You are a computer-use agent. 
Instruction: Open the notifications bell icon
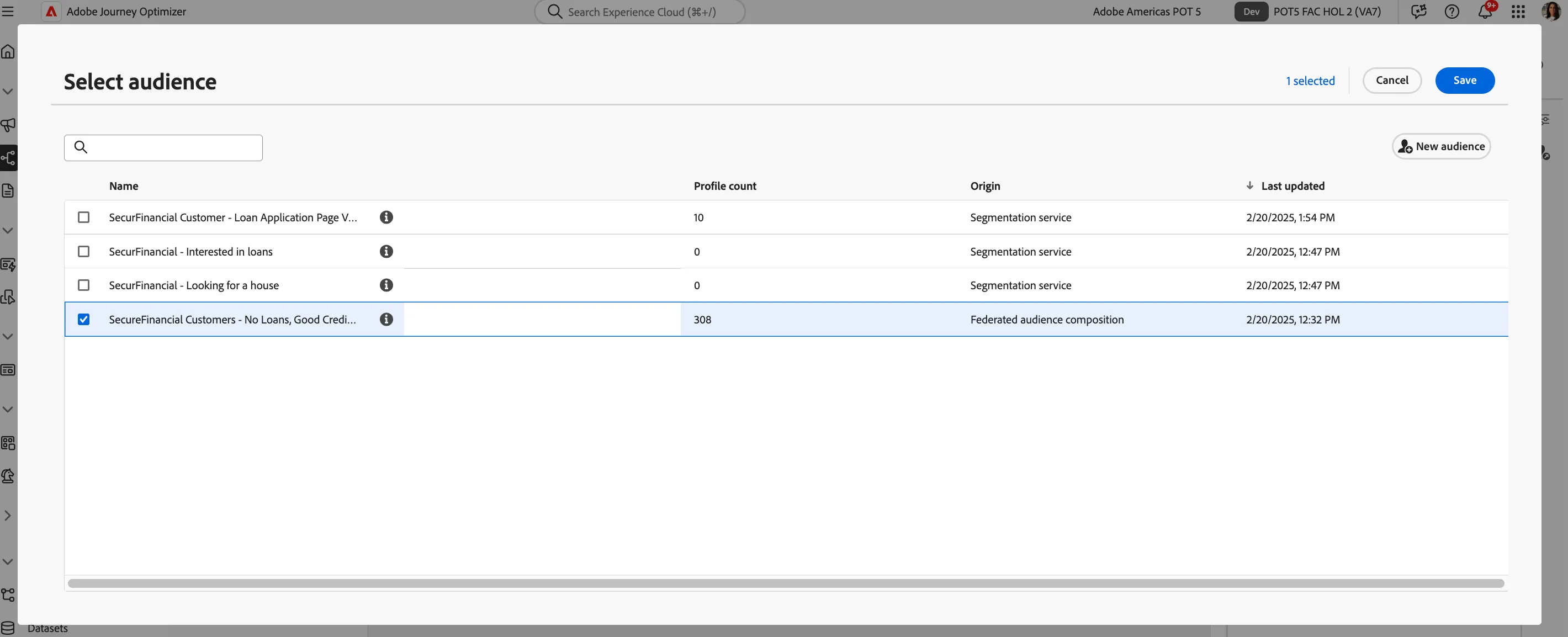pyautogui.click(x=1485, y=12)
